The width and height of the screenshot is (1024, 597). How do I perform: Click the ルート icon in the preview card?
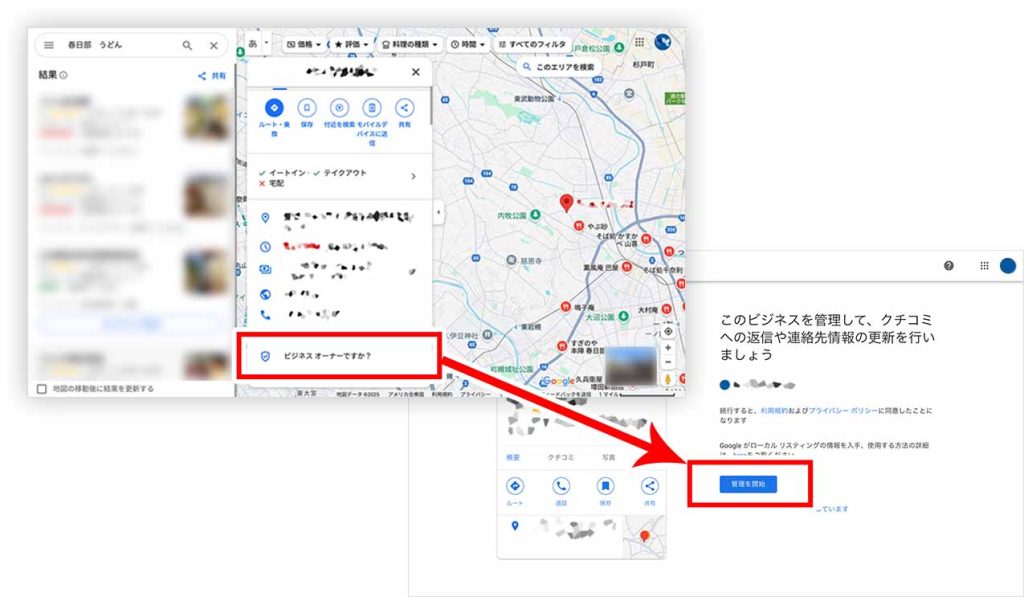515,486
